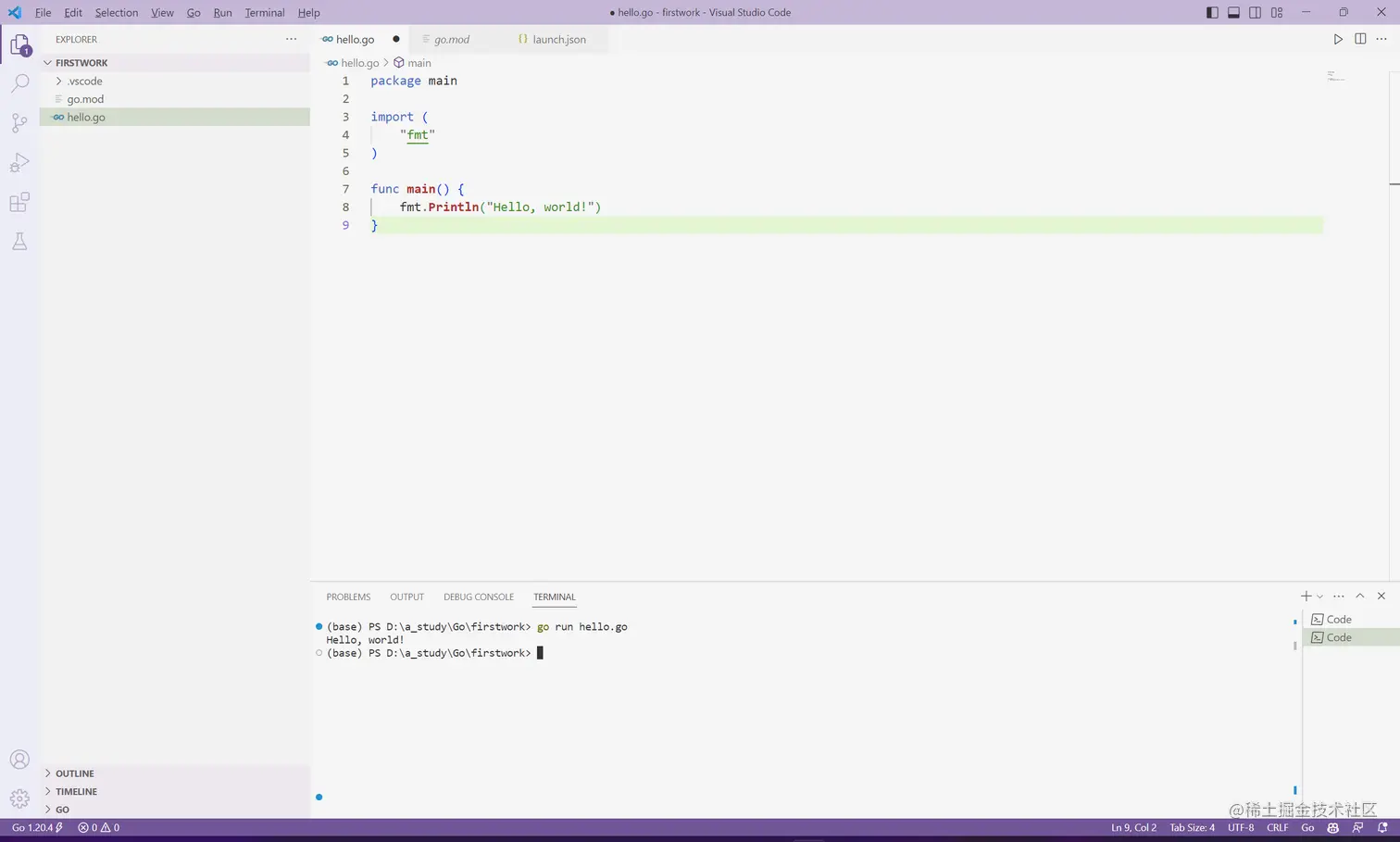This screenshot has height=842, width=1400.
Task: Maximize the panel size with caret
Action: point(1360,596)
